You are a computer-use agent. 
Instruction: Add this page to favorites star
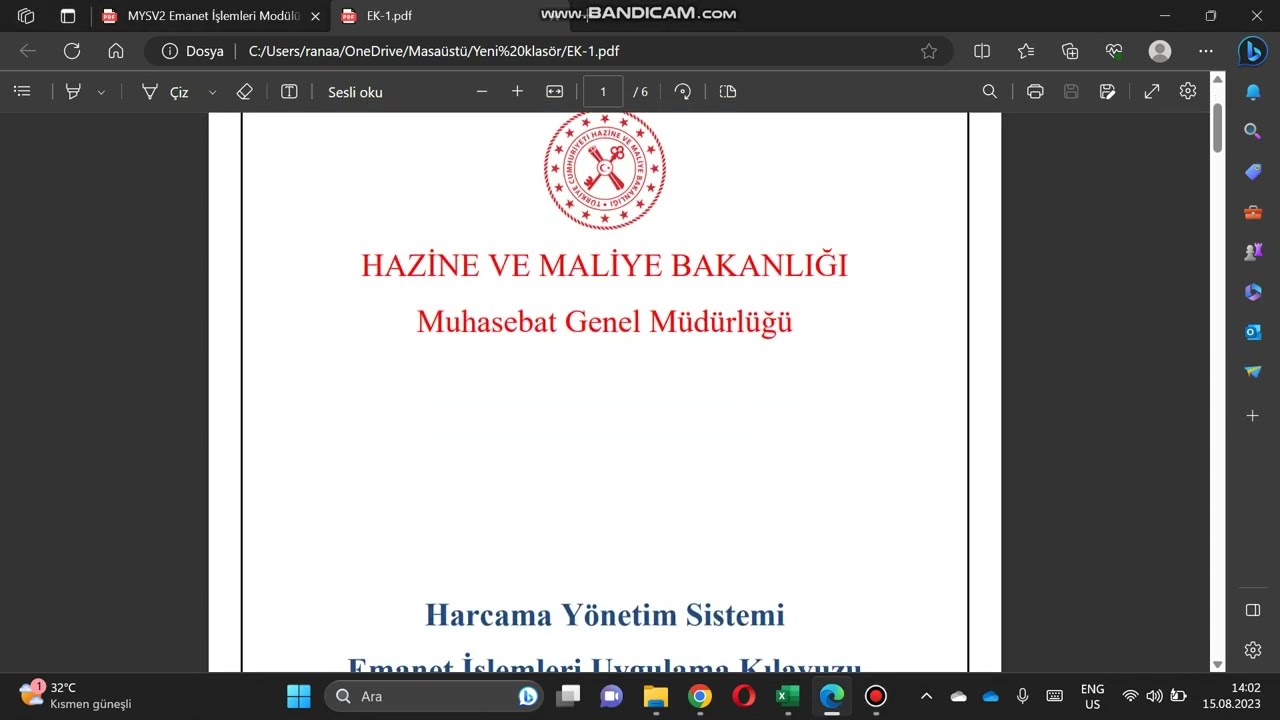click(929, 51)
